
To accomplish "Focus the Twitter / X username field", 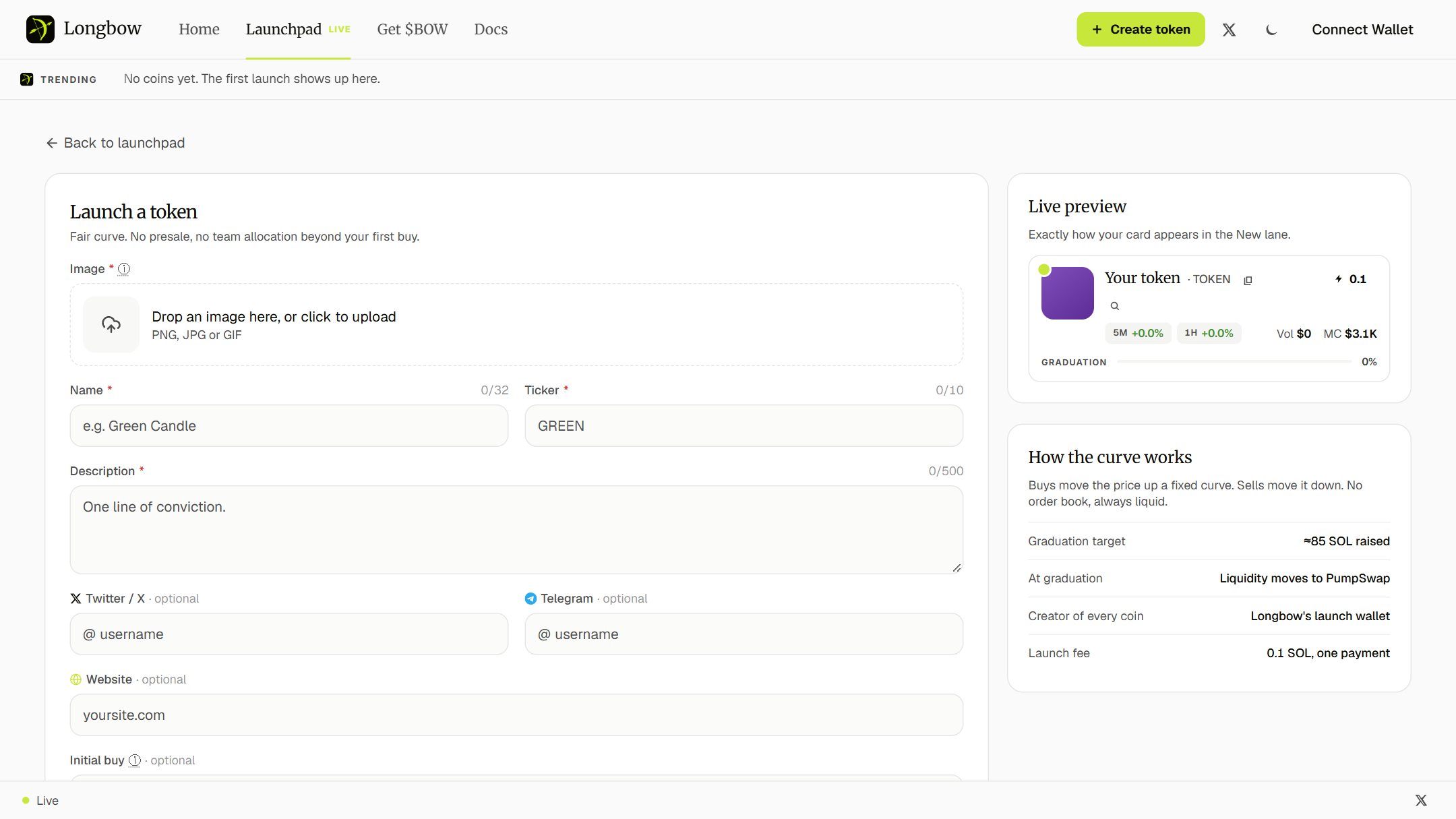I will pos(289,634).
